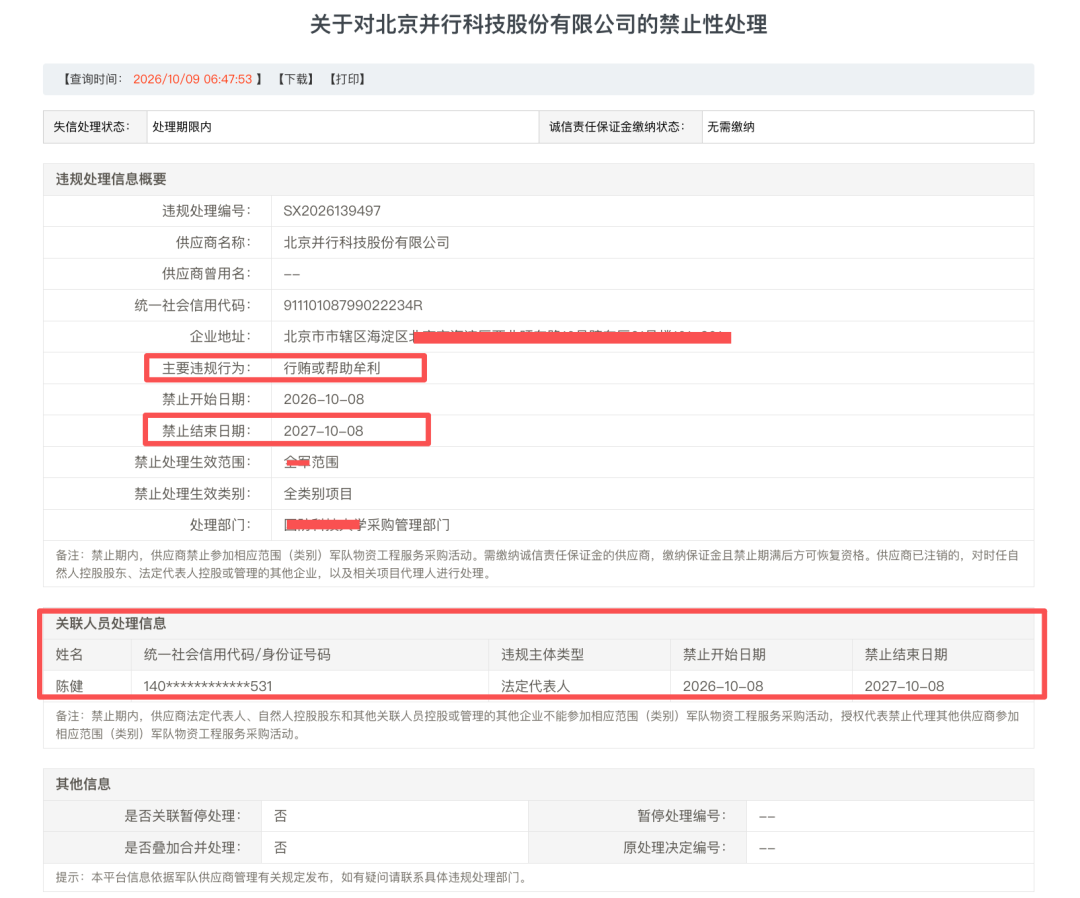The image size is (1080, 898).
Task: Select the 采购管理部门 department value
Action: point(366,525)
